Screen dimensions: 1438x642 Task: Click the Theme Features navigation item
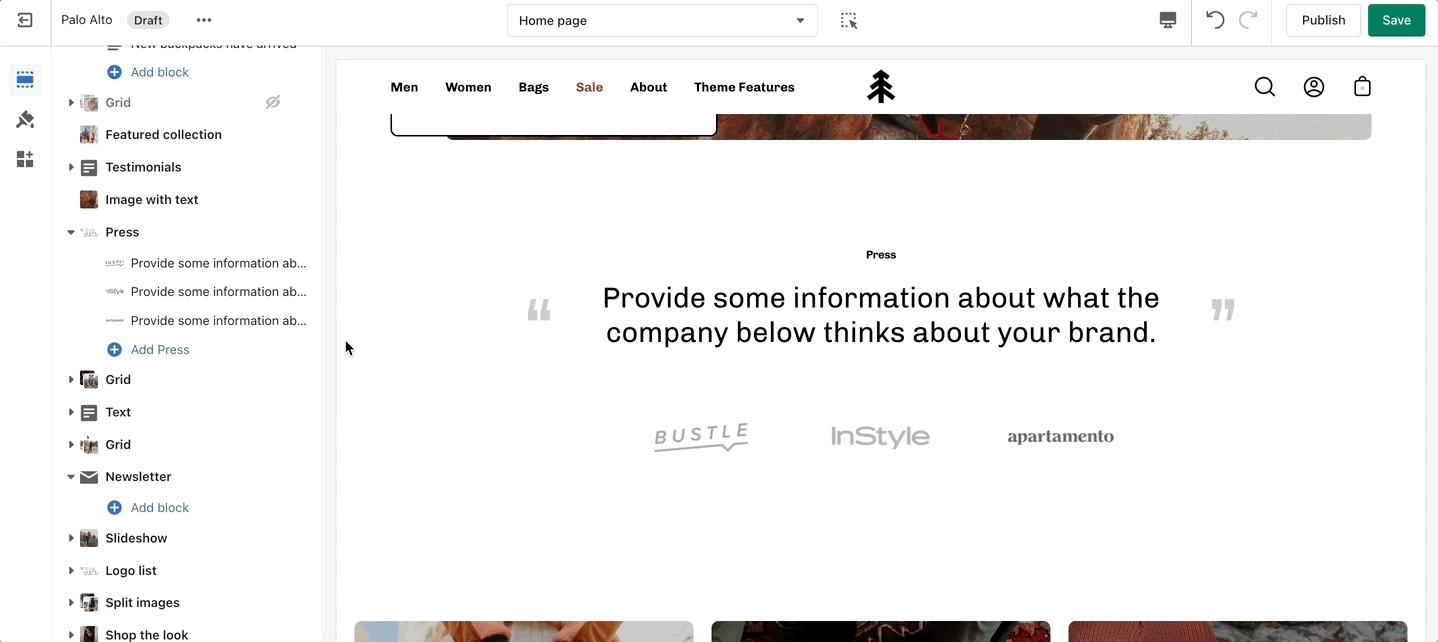(744, 87)
